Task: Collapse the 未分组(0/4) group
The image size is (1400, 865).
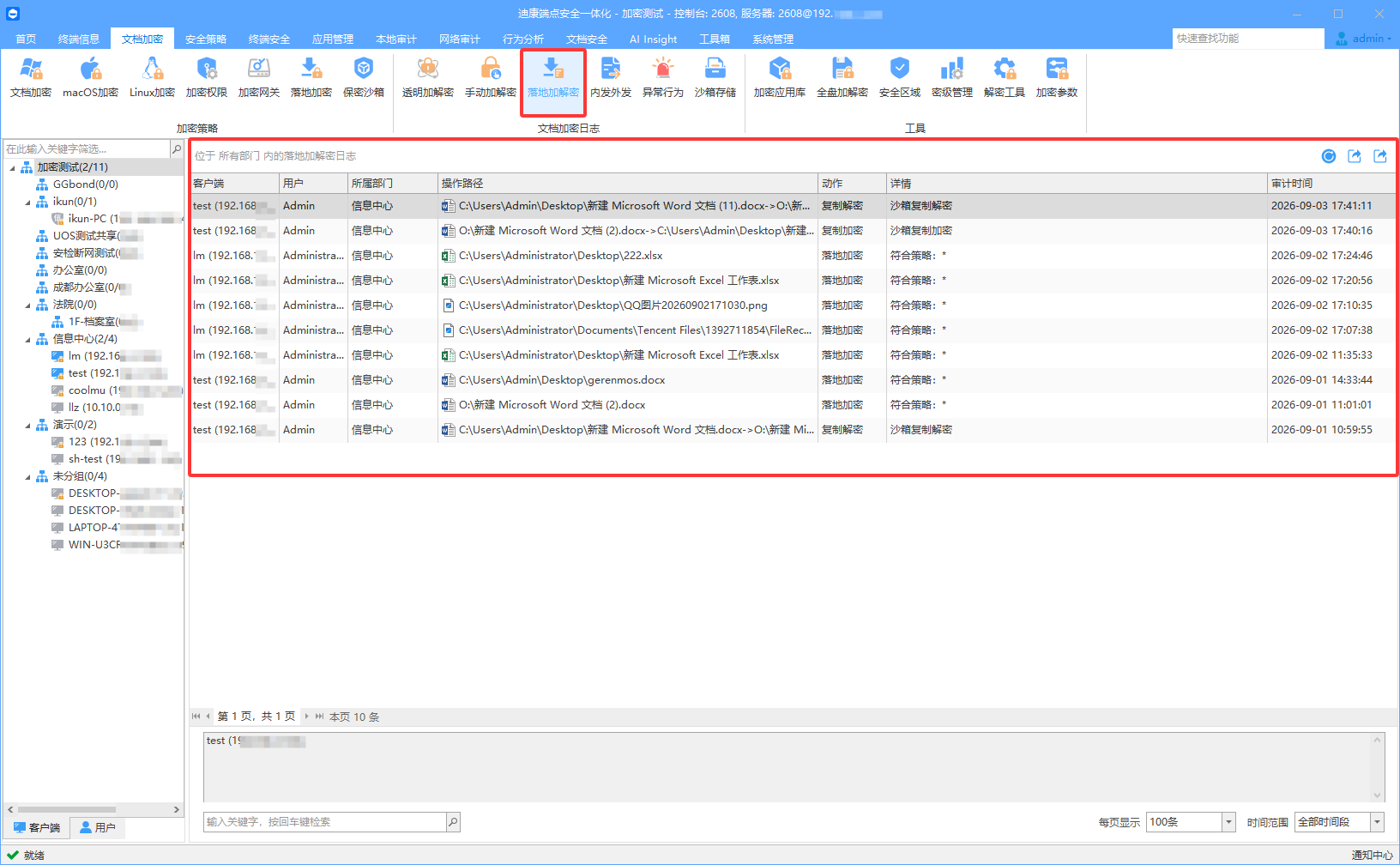Action: 27,476
